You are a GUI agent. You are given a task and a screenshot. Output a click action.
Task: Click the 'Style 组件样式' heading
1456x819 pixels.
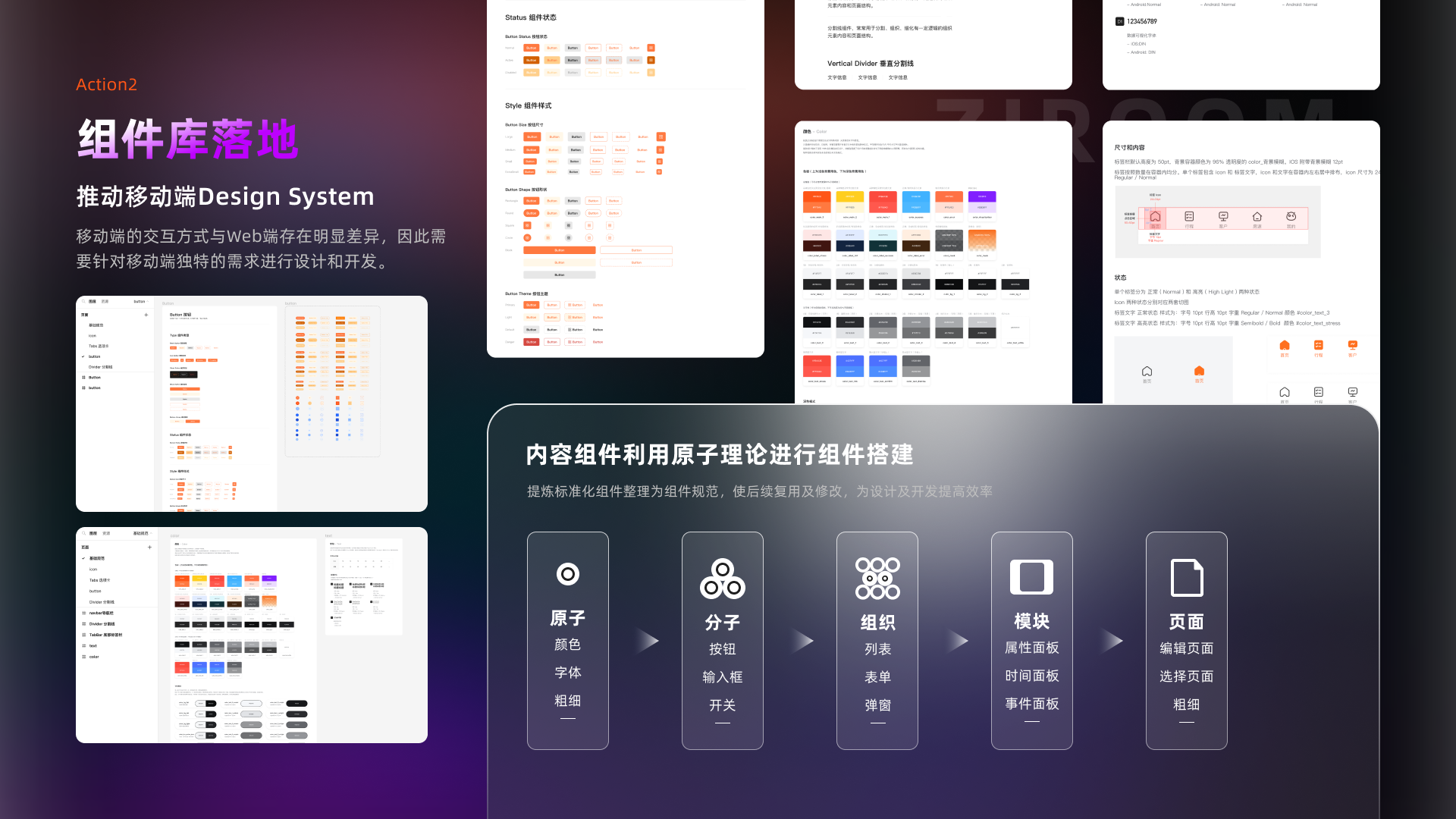click(x=529, y=105)
